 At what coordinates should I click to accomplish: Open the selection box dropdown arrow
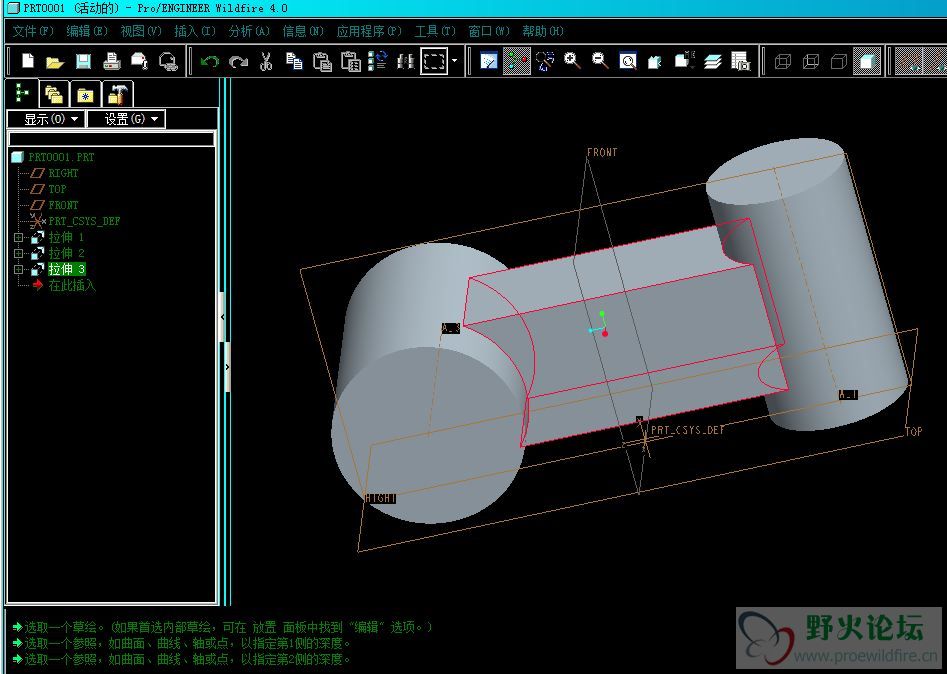click(454, 61)
